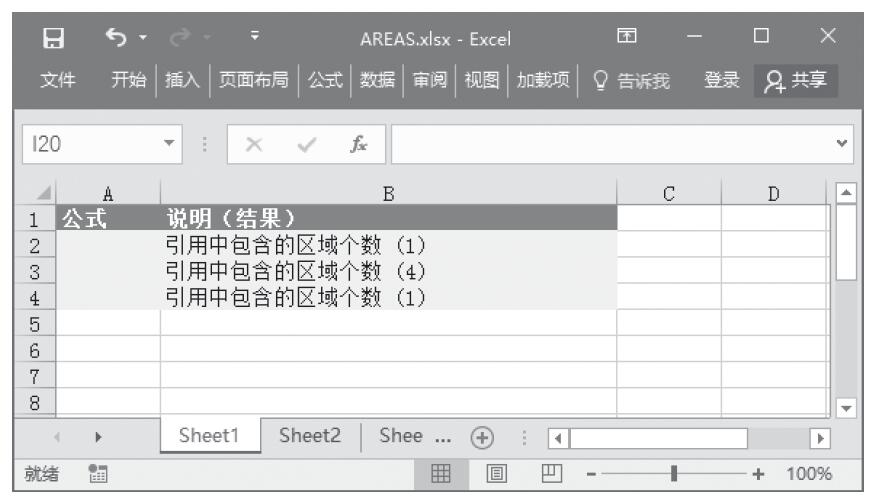873x498 pixels.
Task: Open Customize Quick Access Toolbar dropdown
Action: 258,39
